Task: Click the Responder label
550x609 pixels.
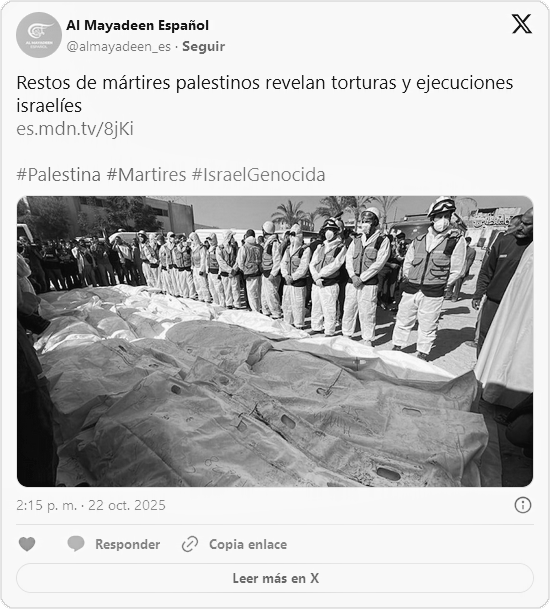Action: click(x=128, y=544)
